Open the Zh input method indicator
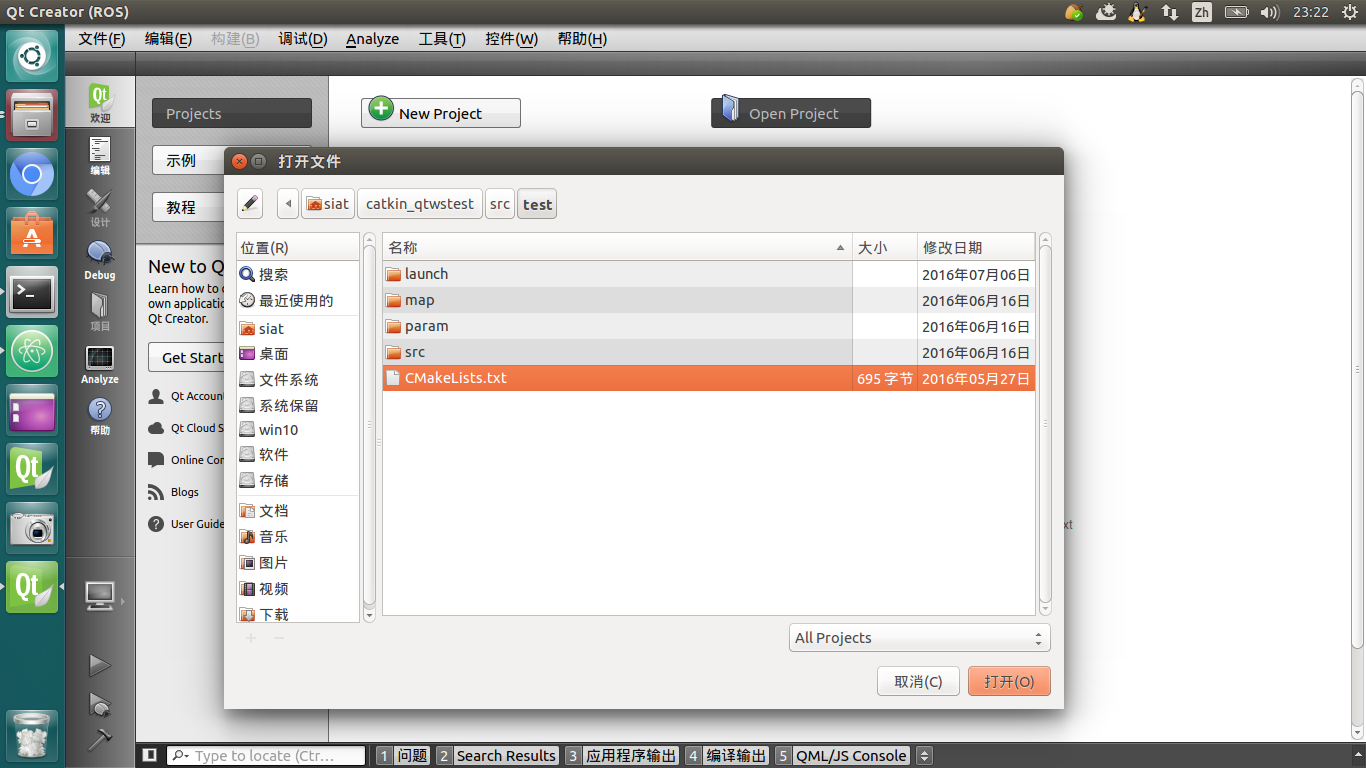This screenshot has height=768, width=1366. pyautogui.click(x=1202, y=12)
